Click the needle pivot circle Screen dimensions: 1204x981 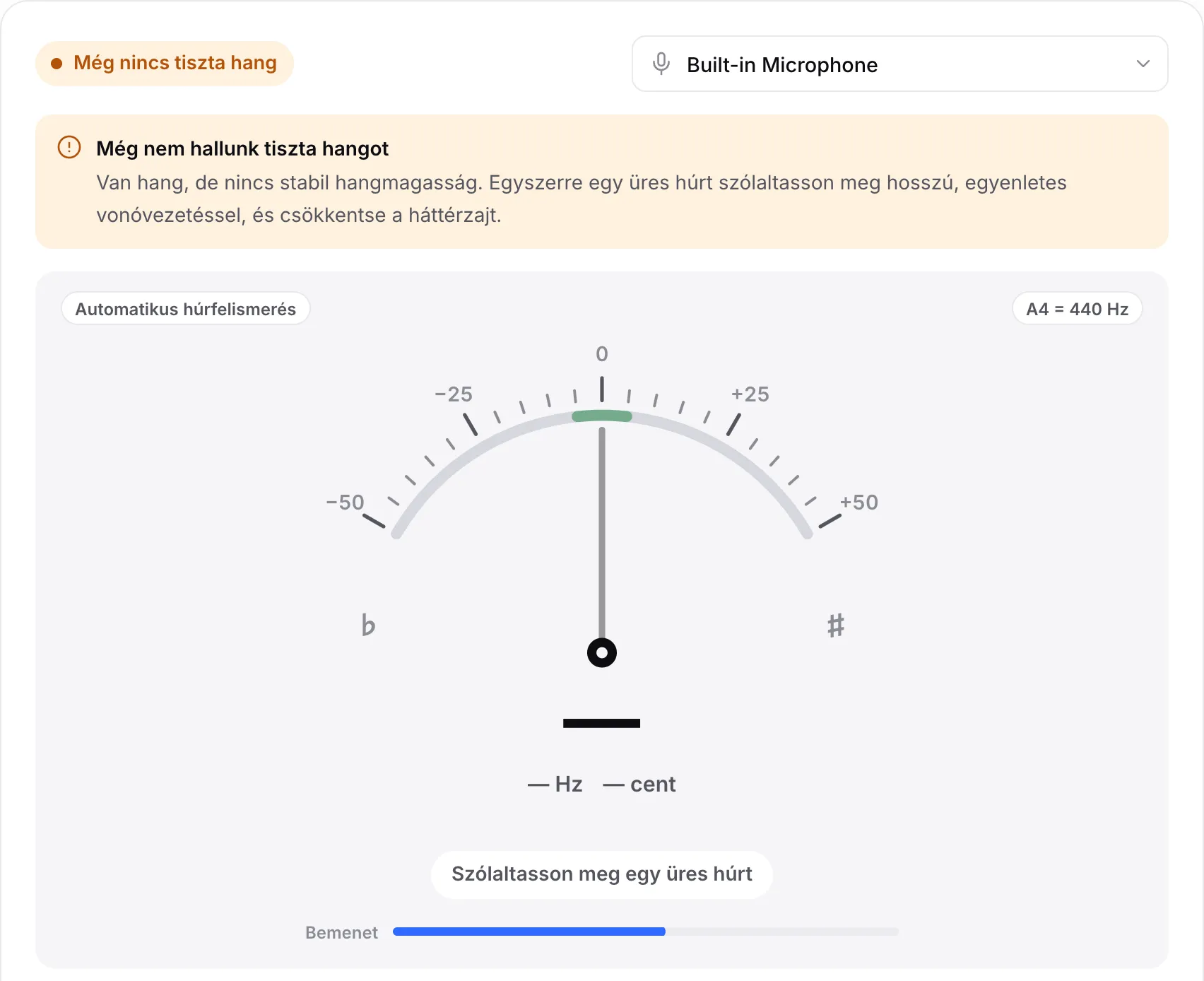(x=602, y=652)
